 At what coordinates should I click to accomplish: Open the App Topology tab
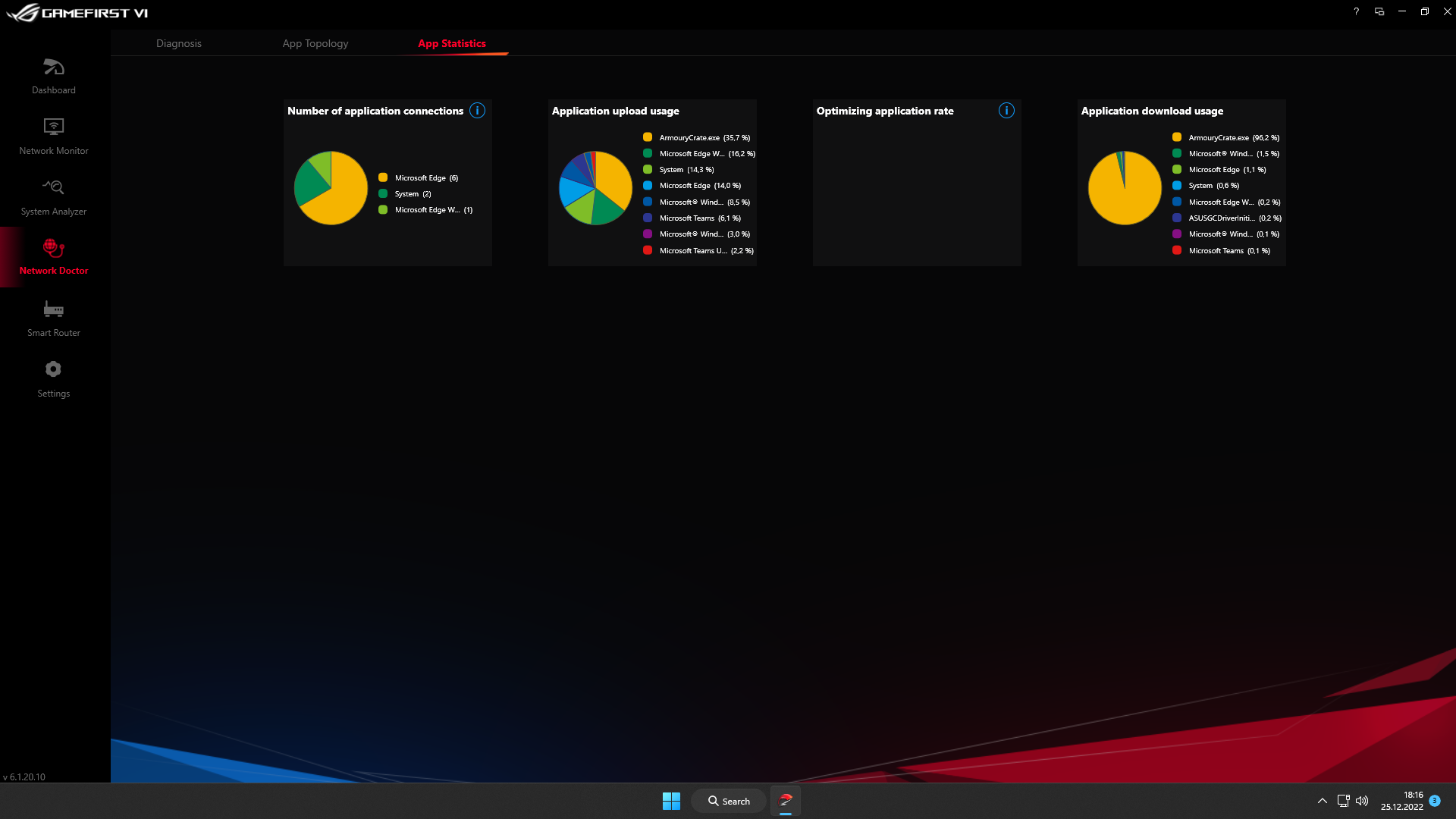pos(315,43)
